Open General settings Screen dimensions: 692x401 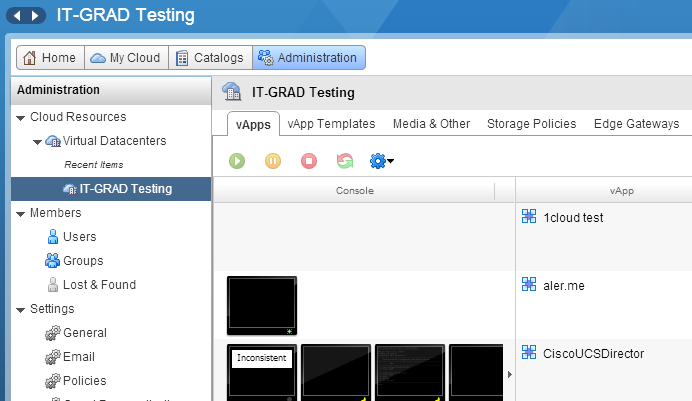pyautogui.click(x=85, y=333)
